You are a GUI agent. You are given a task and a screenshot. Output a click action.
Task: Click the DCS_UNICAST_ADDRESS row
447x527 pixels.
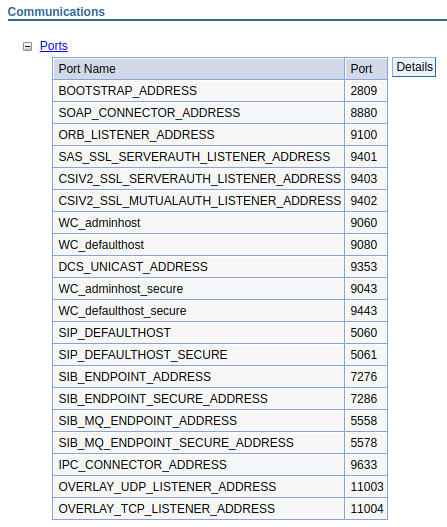point(220,267)
